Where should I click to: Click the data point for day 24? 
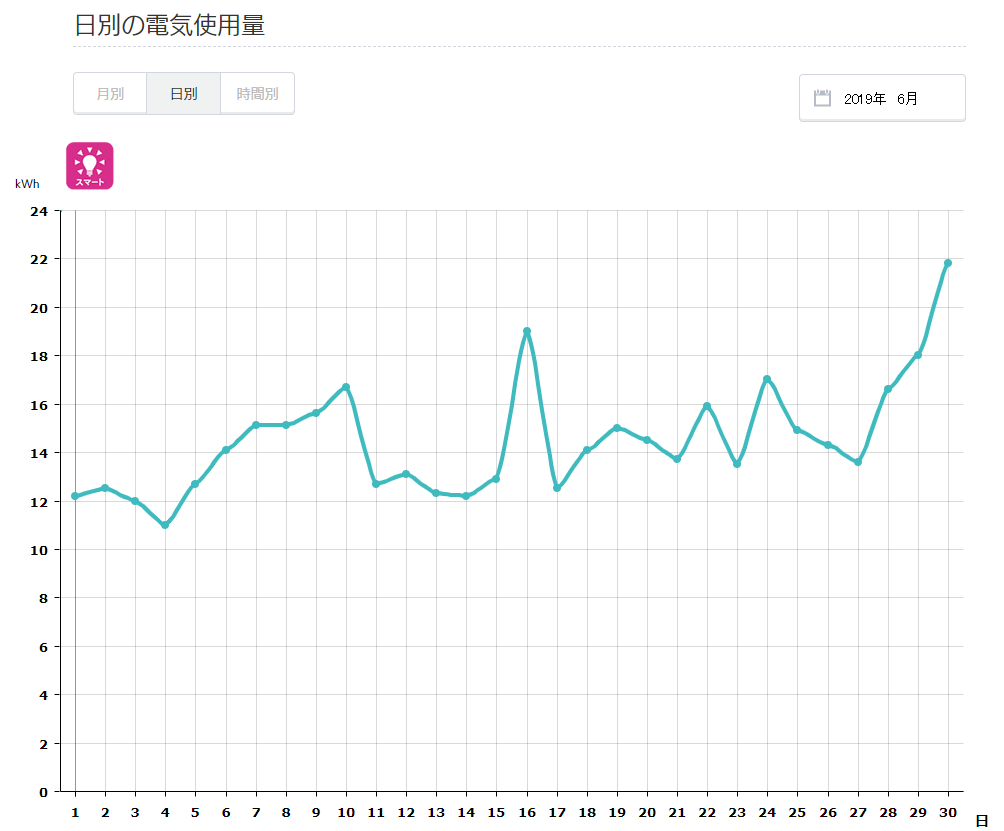tap(767, 379)
